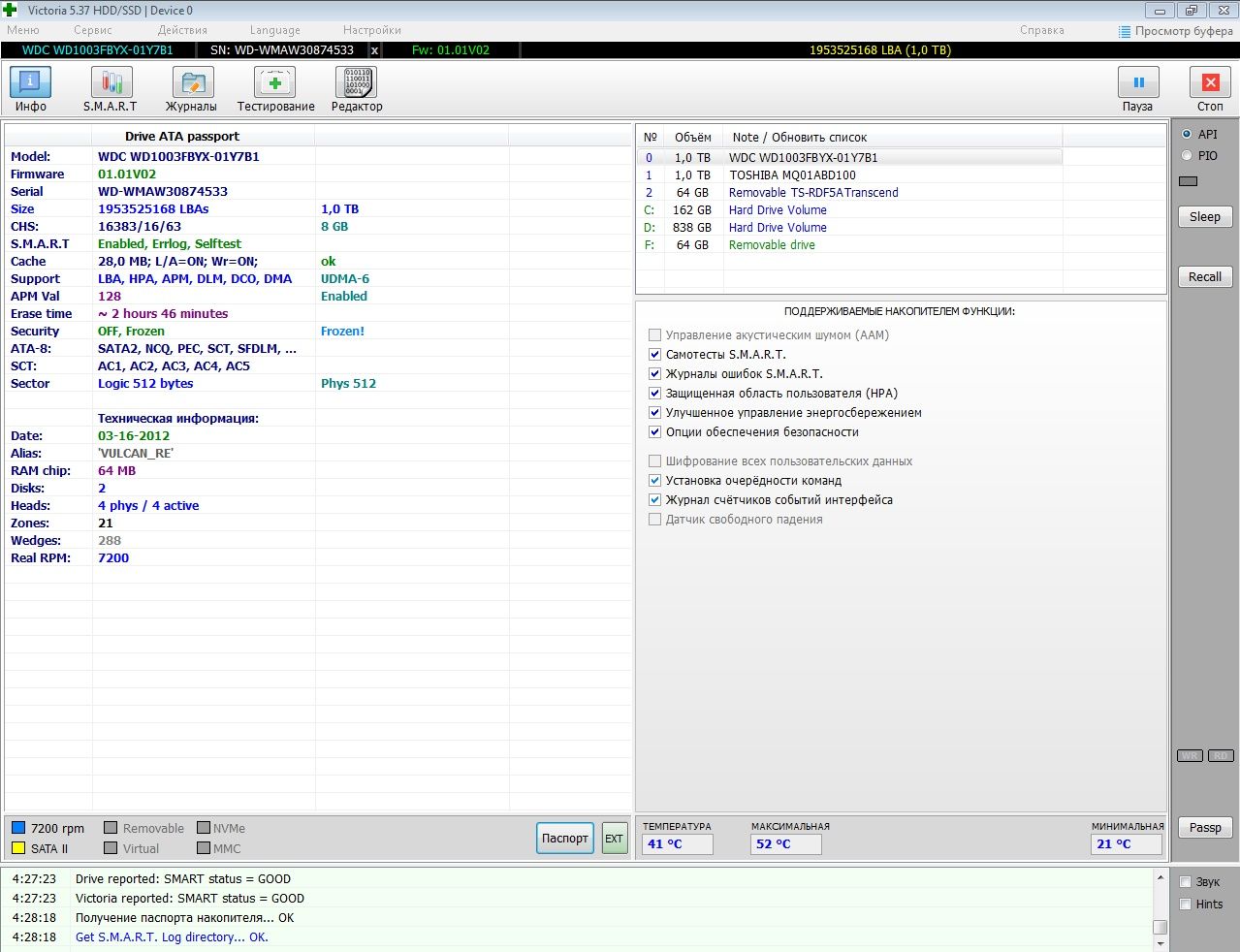This screenshot has height=952, width=1240.
Task: Toggle Опции обеспечения безопасности checkbox
Action: [654, 432]
